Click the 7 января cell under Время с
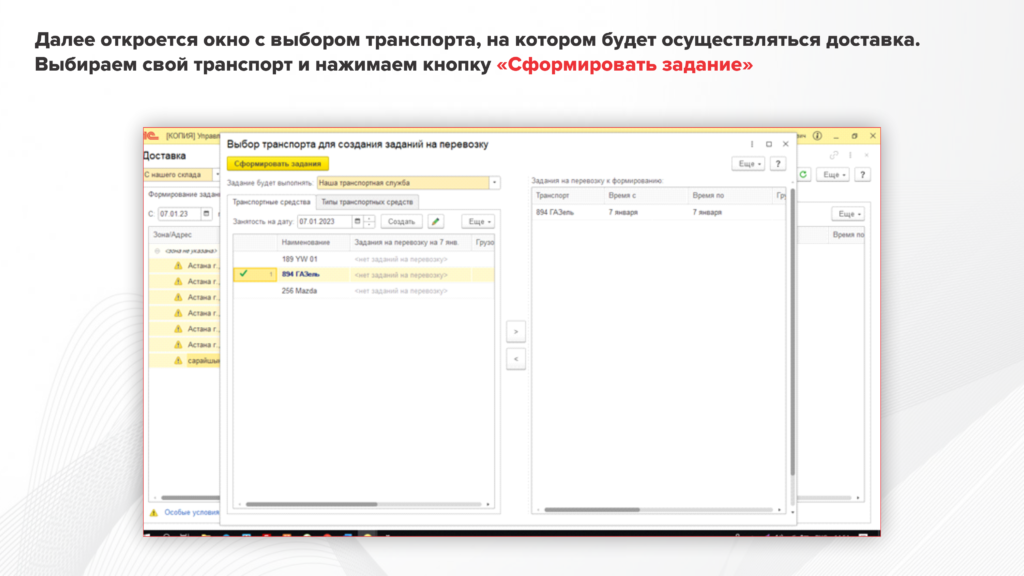Viewport: 1024px width, 576px height. pos(623,213)
